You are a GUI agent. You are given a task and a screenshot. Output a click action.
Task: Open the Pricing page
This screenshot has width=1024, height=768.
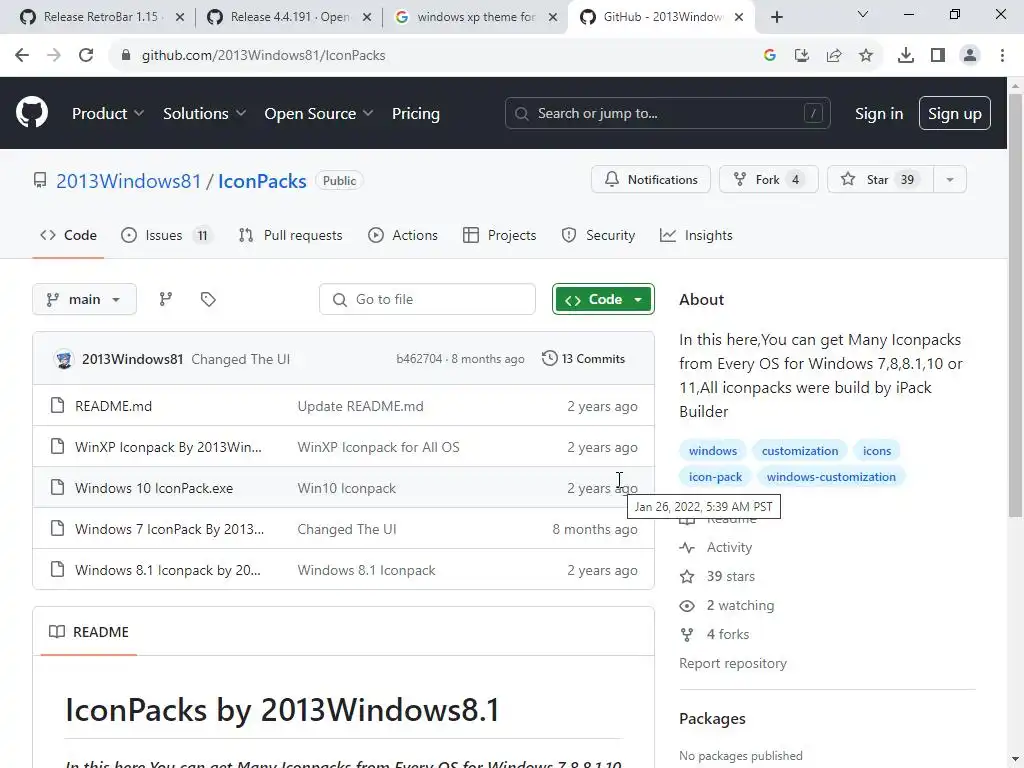click(415, 113)
